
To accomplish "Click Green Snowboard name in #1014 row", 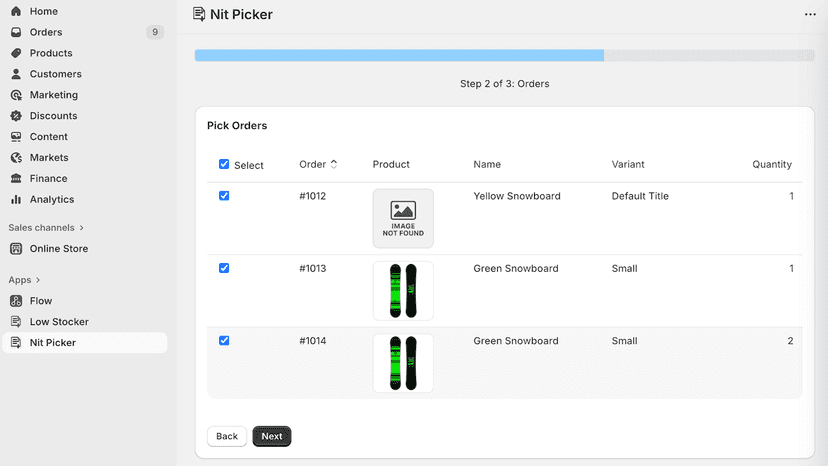I will click(516, 341).
